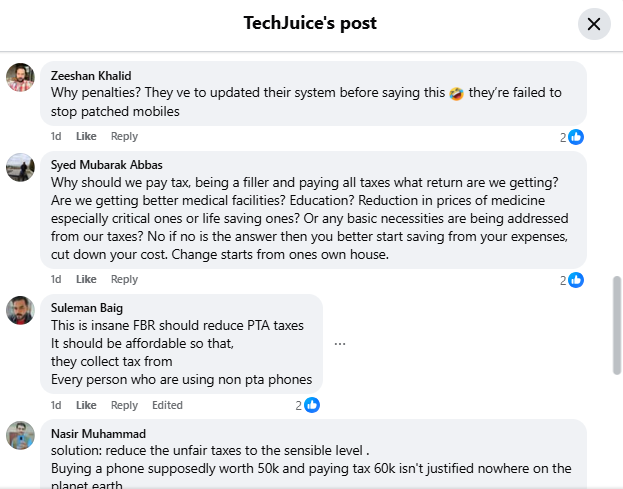This screenshot has height=489, width=623.
Task: Close the TechJuice's post dialog
Action: pyautogui.click(x=594, y=24)
